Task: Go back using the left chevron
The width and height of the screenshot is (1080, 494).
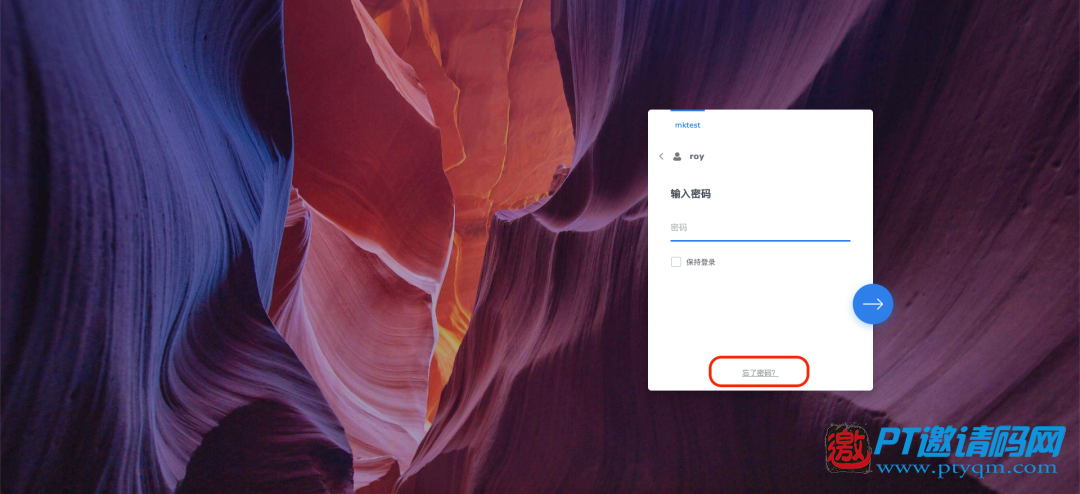Action: coord(661,156)
